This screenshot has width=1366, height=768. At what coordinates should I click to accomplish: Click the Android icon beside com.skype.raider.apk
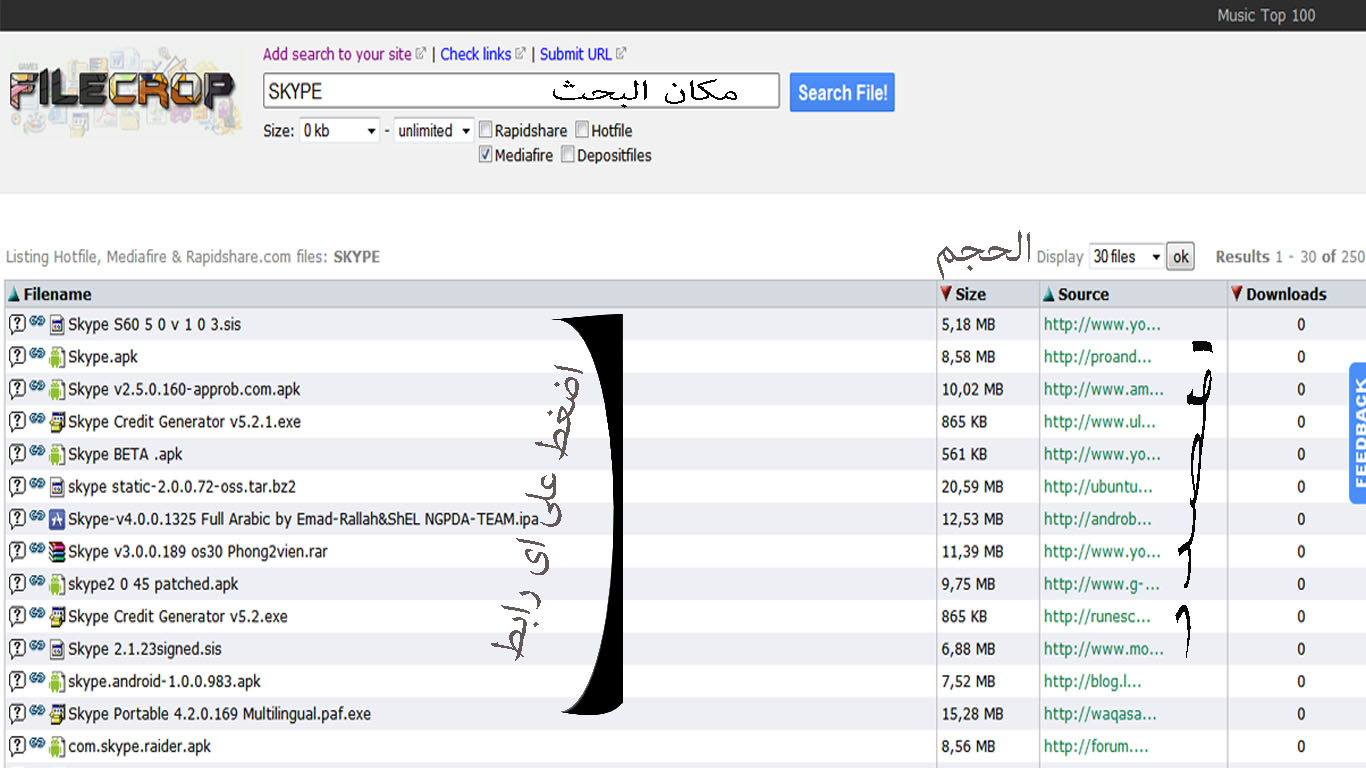[x=57, y=746]
